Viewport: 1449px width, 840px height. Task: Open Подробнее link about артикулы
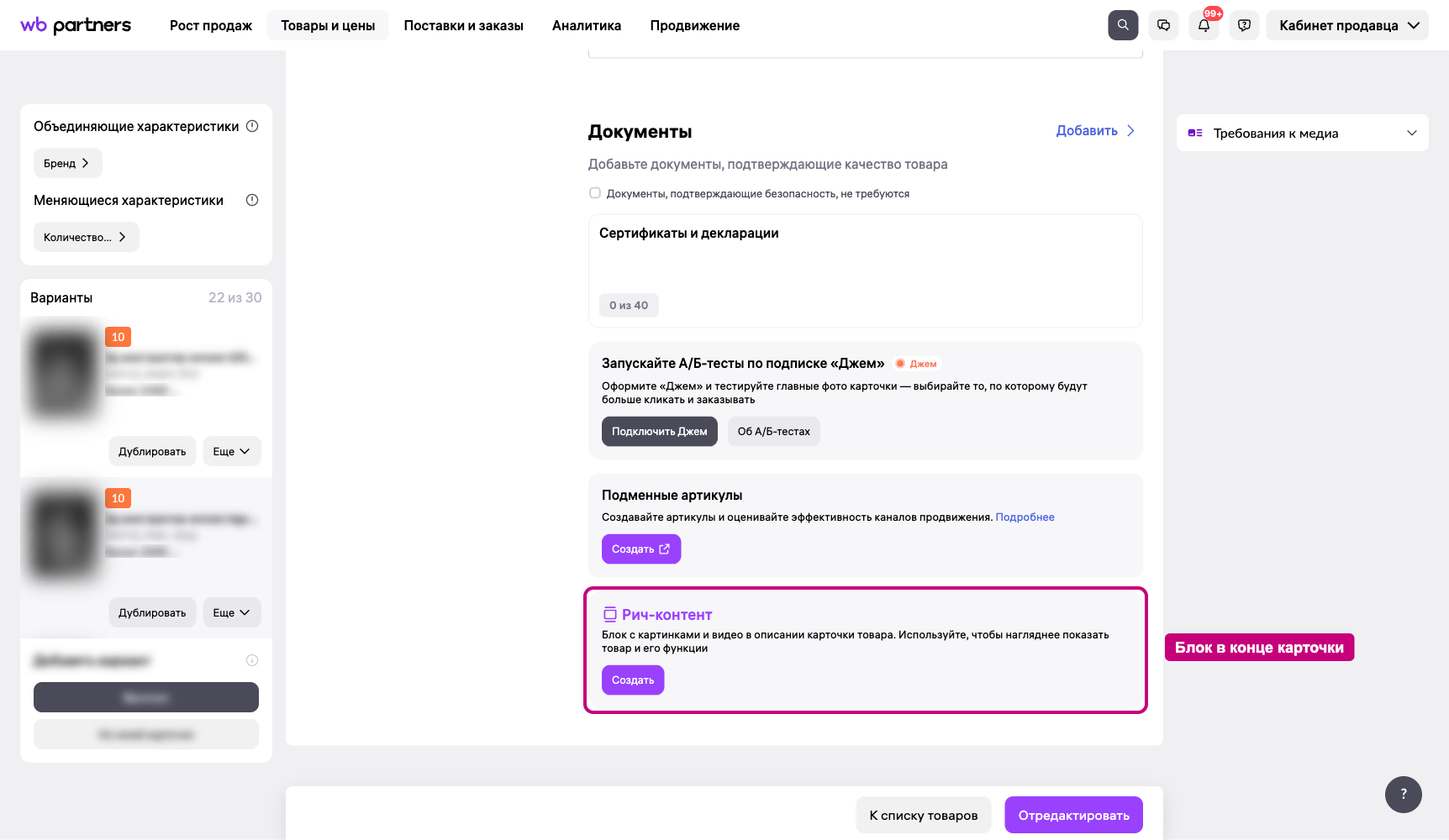click(1025, 517)
